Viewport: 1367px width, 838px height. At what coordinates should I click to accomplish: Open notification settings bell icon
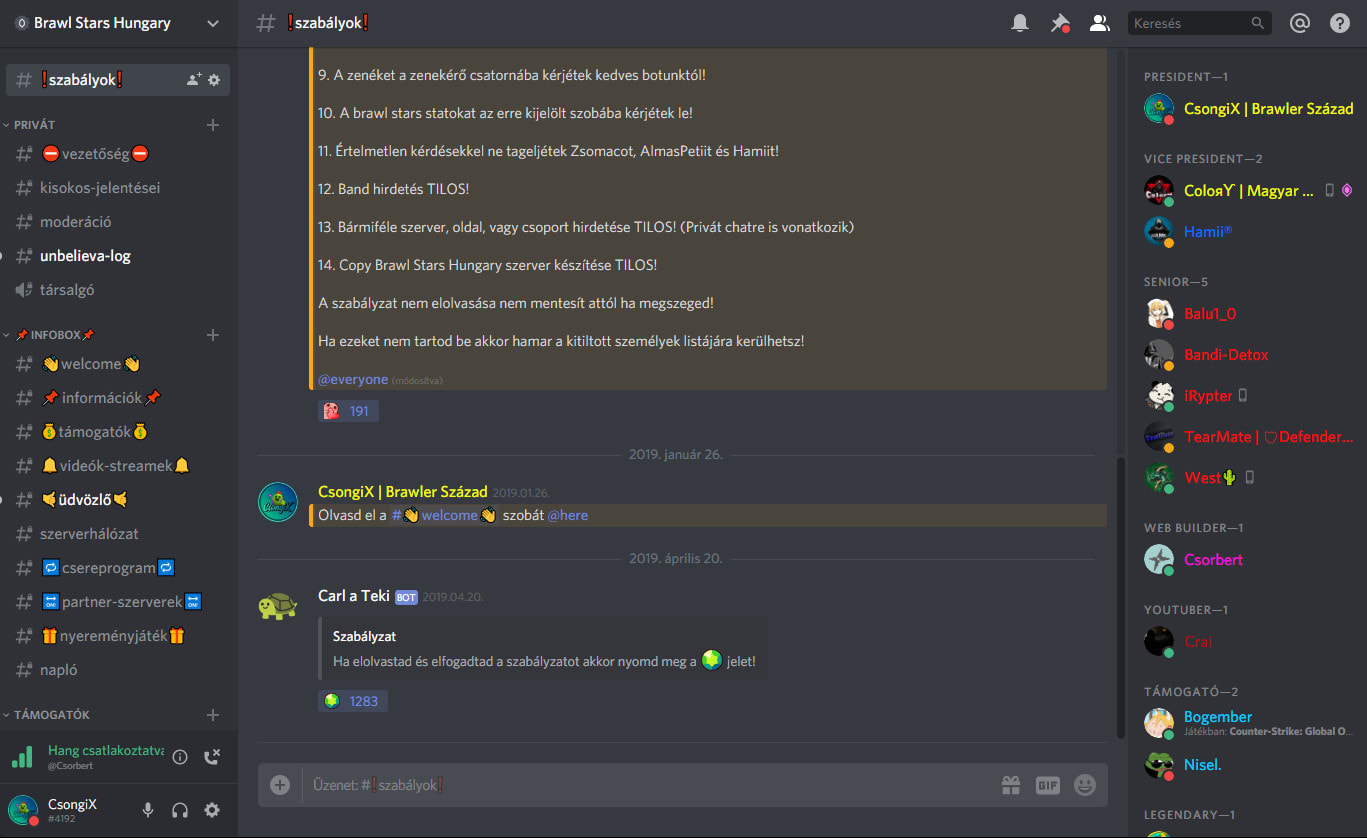point(1020,23)
